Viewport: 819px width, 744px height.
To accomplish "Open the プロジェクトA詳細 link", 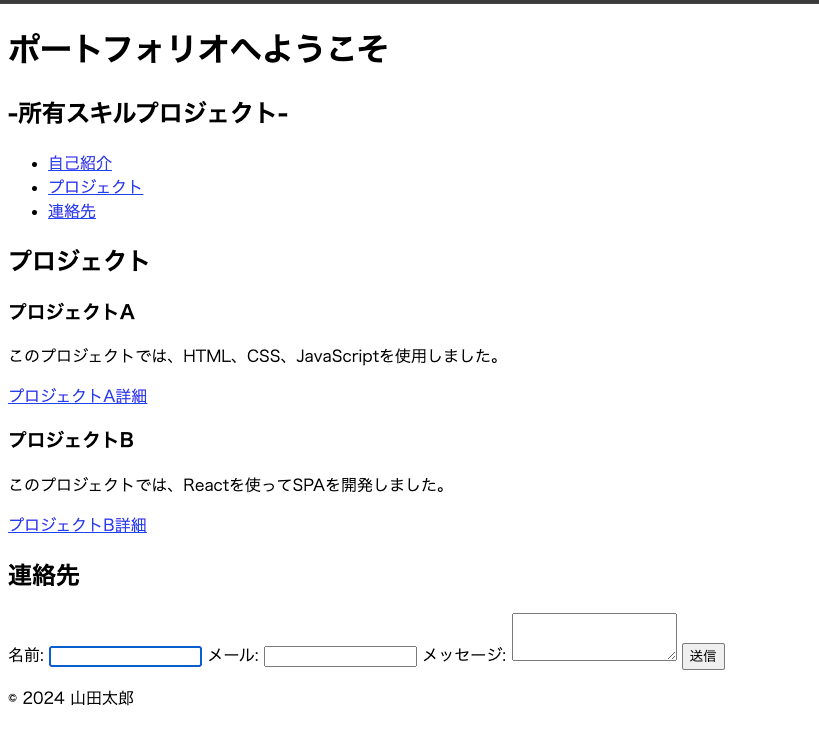I will 78,396.
